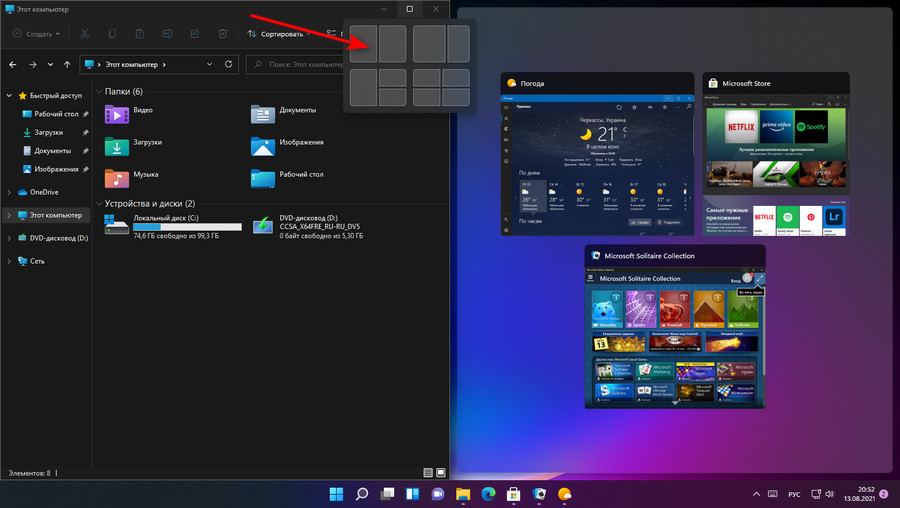Choose narrow right zone of uneven snap layout

pos(459,44)
